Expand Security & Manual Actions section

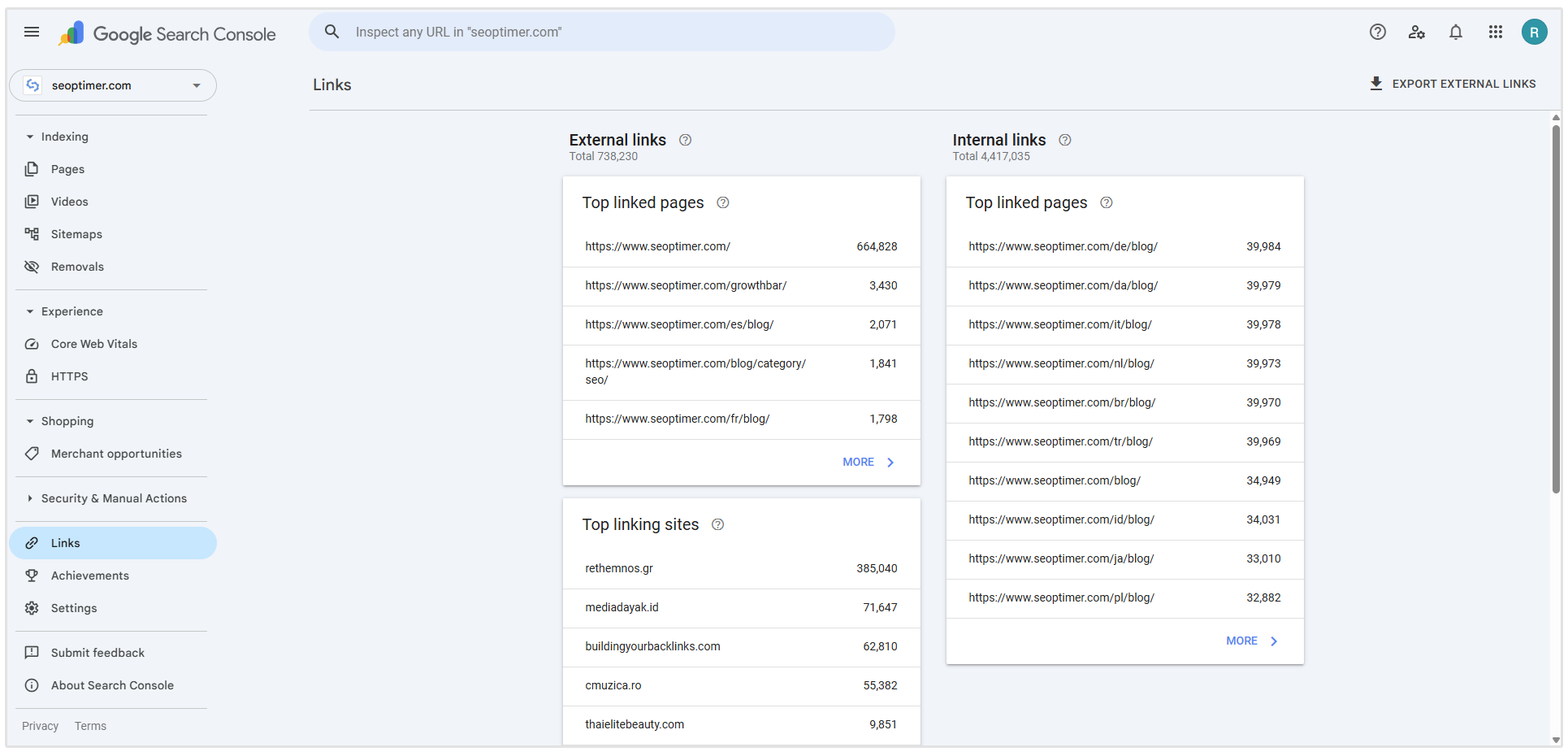(30, 498)
